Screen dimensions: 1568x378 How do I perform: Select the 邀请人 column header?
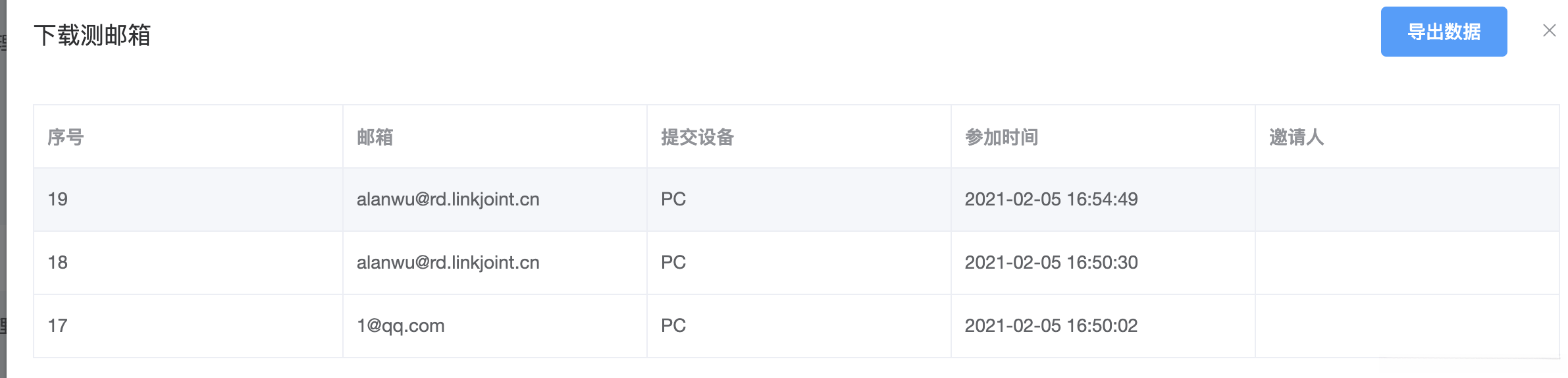1296,137
